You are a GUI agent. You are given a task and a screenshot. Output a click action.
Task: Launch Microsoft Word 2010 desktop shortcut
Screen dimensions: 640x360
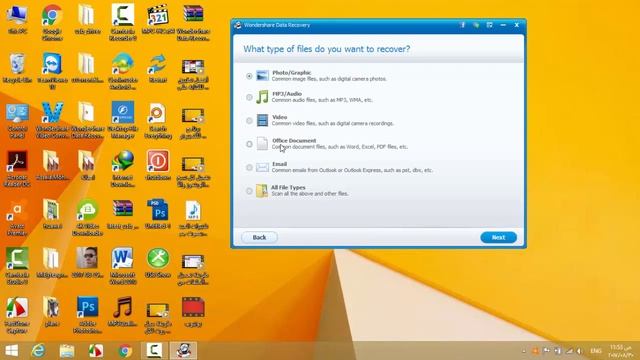122,266
